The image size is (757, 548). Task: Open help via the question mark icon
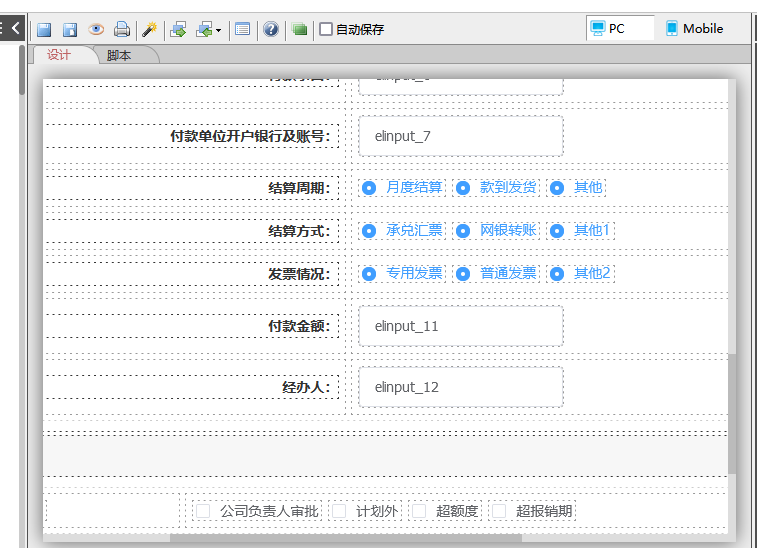point(271,29)
